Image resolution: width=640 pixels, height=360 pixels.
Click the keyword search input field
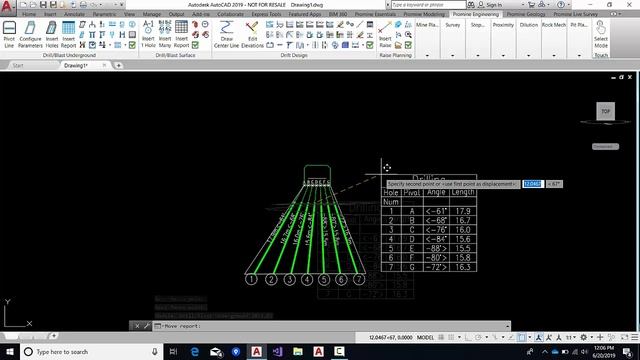pyautogui.click(x=428, y=5)
